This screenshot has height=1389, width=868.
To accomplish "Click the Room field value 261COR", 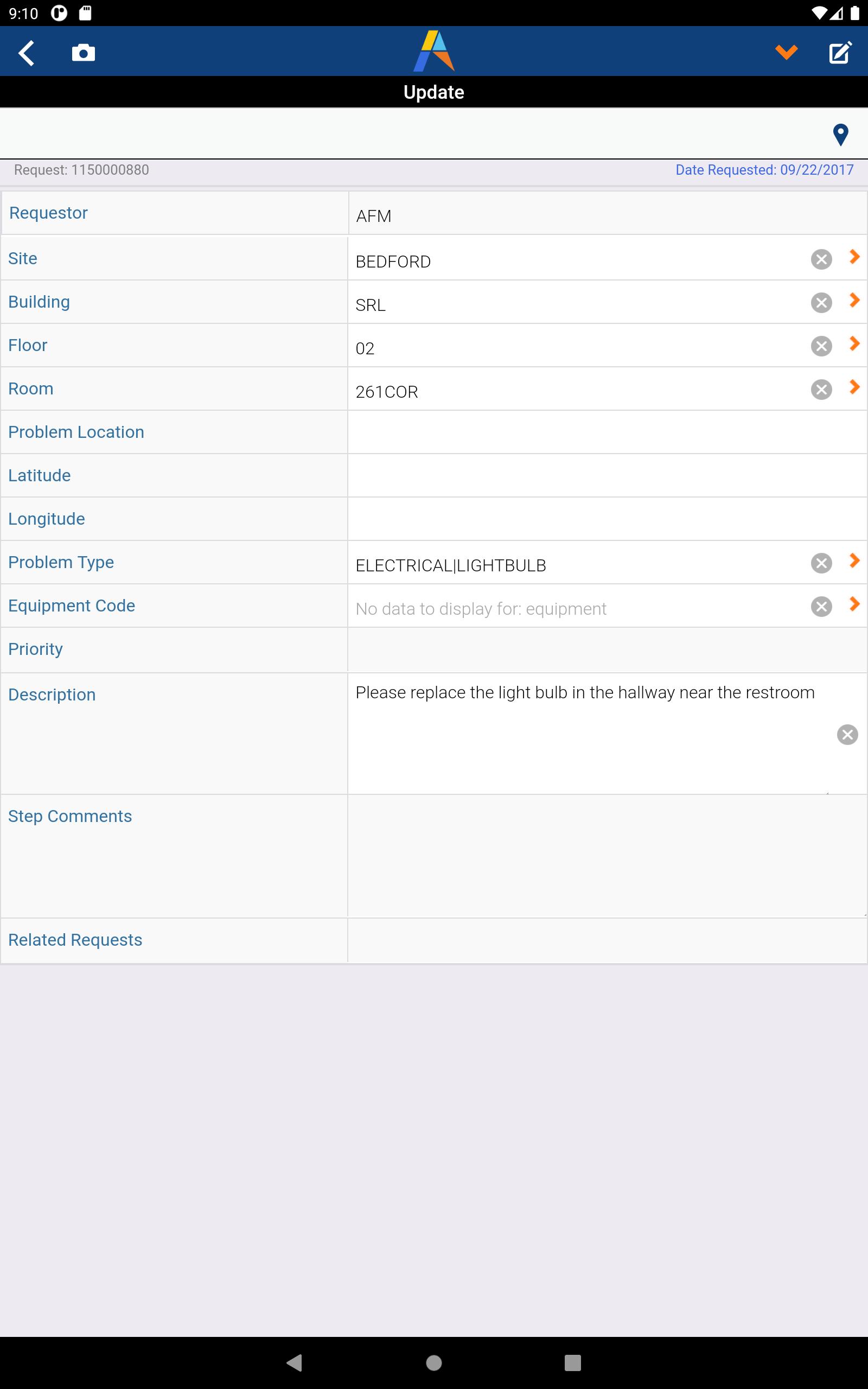I will [386, 392].
